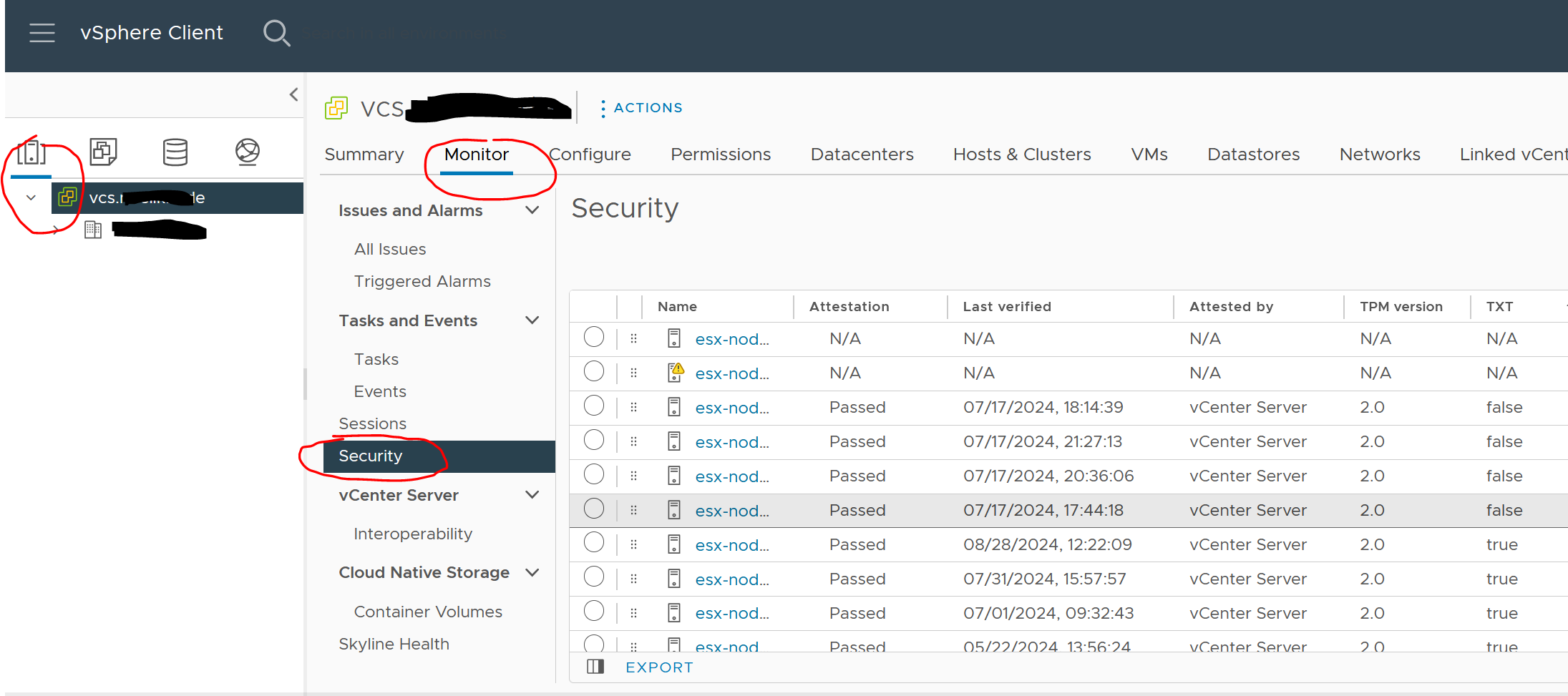Click the search magnifier icon
The image size is (1568, 696).
(276, 33)
